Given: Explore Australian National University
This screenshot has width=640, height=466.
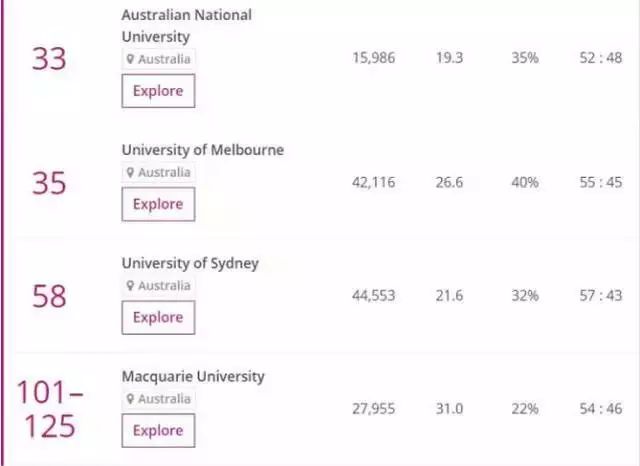Looking at the screenshot, I should pos(158,91).
